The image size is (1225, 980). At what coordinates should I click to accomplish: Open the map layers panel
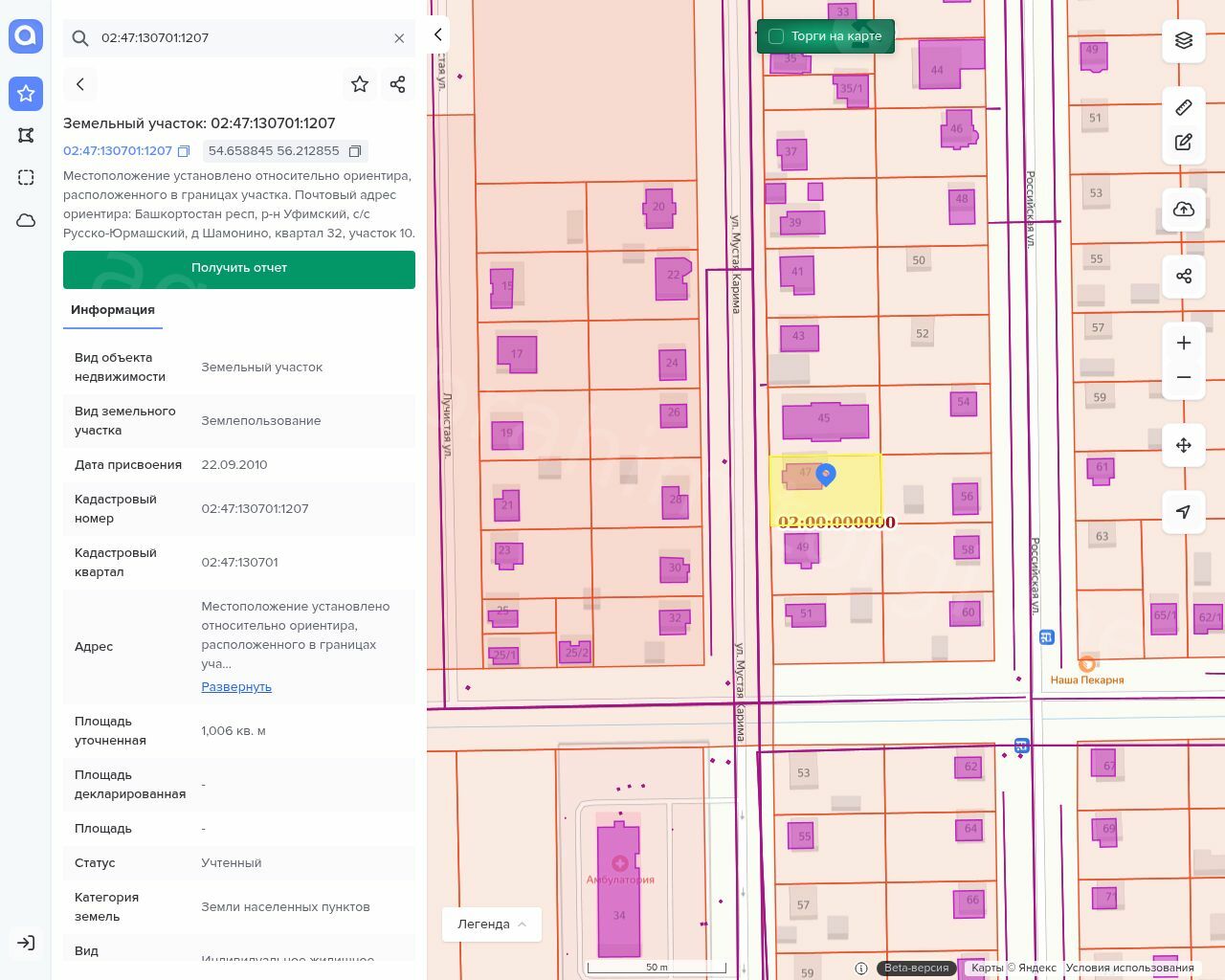pyautogui.click(x=1184, y=40)
